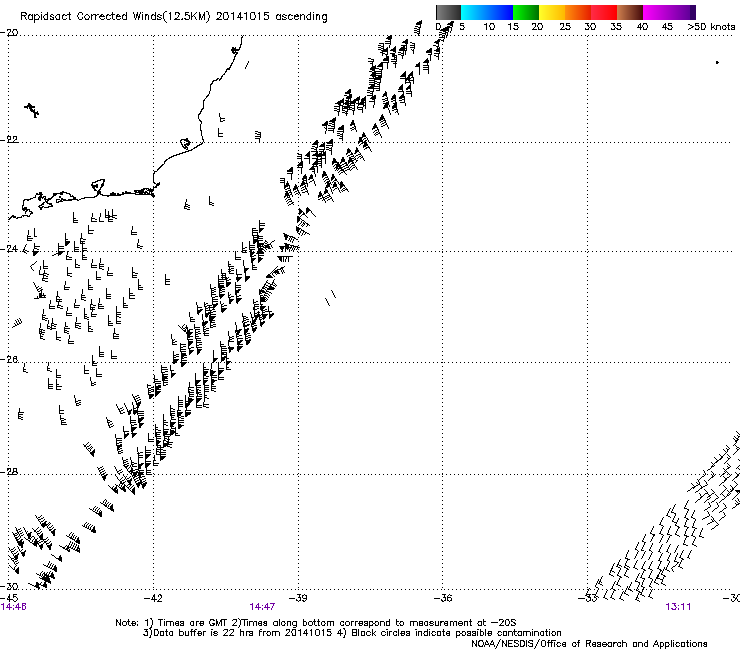Click the '35' label under the color scale
The image size is (740, 650).
(616, 27)
